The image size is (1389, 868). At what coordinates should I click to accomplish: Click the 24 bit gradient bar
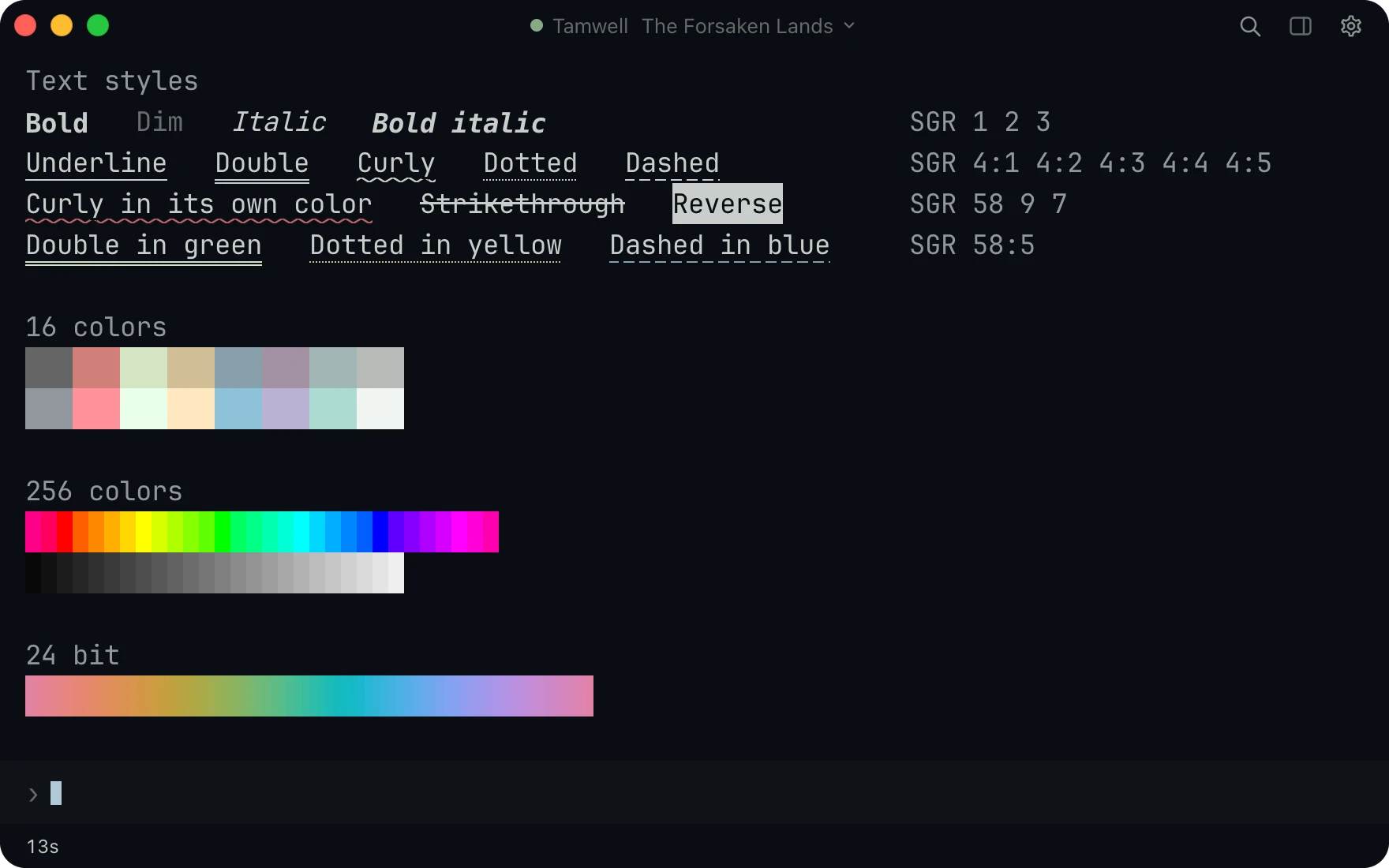pyautogui.click(x=309, y=696)
